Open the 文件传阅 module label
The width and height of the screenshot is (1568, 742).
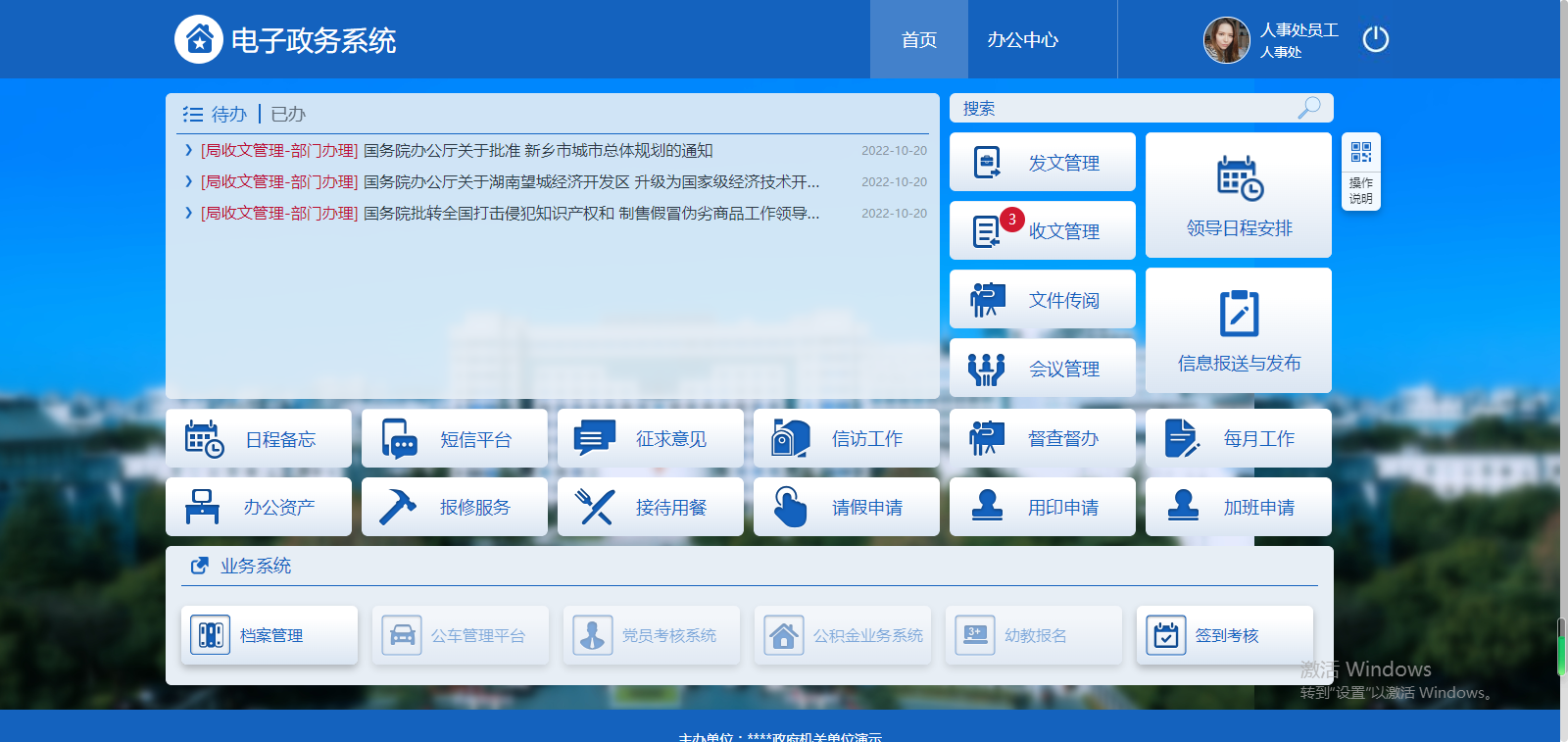pyautogui.click(x=1064, y=300)
